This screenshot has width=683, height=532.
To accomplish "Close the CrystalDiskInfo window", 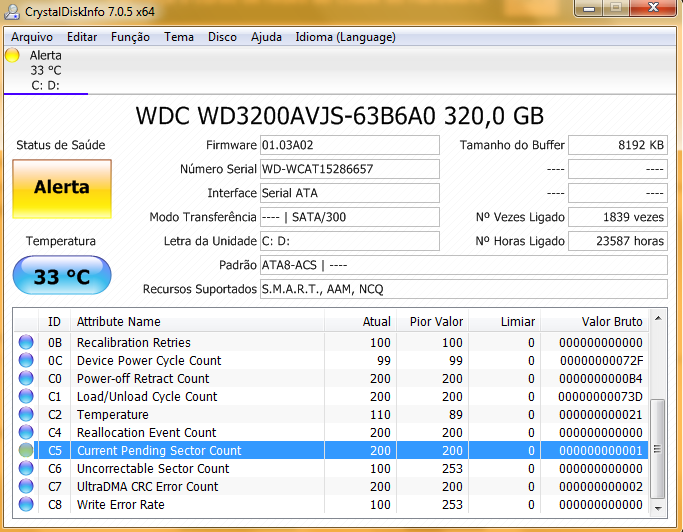I will click(653, 8).
